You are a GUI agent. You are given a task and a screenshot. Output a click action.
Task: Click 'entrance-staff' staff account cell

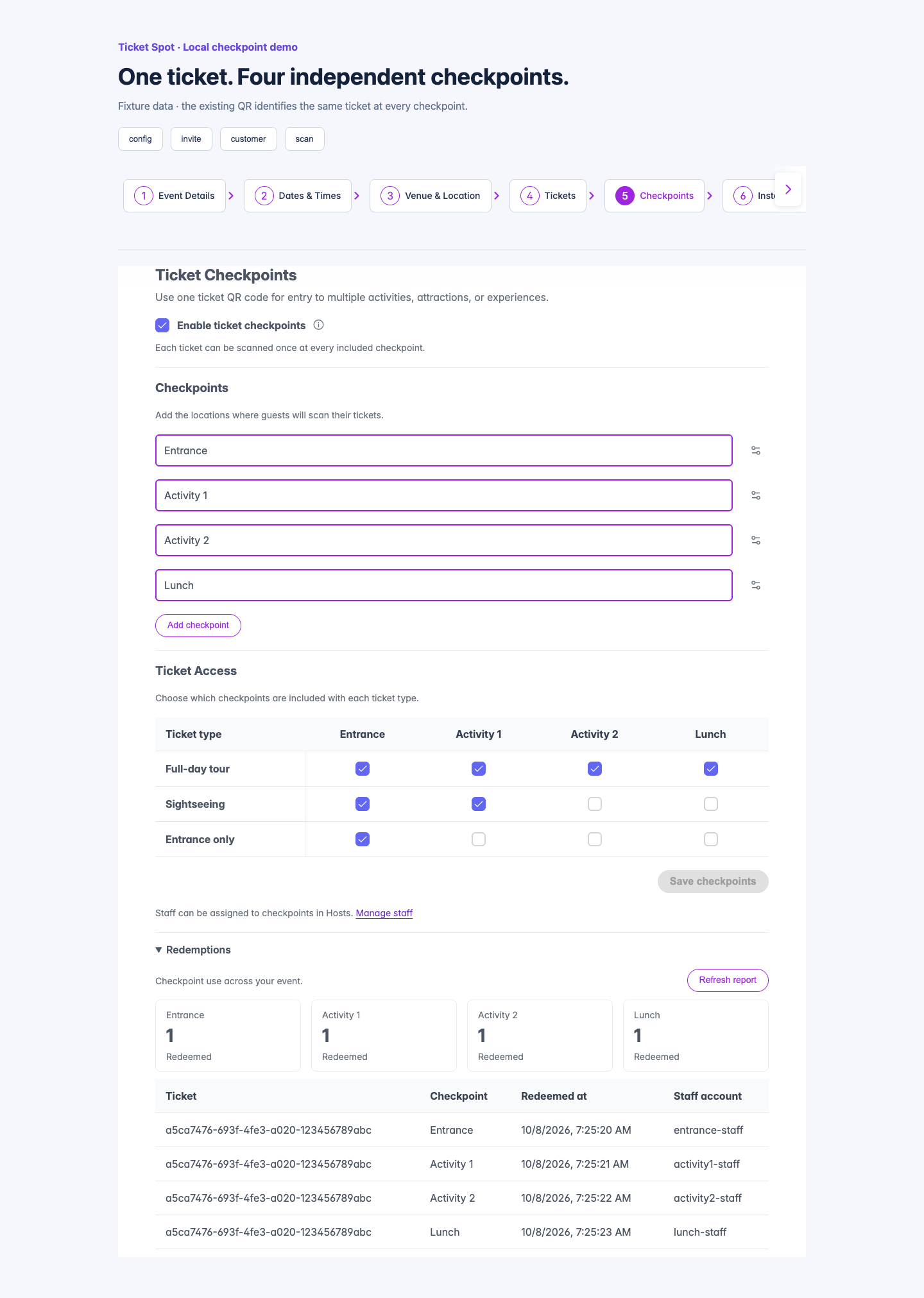click(708, 1130)
